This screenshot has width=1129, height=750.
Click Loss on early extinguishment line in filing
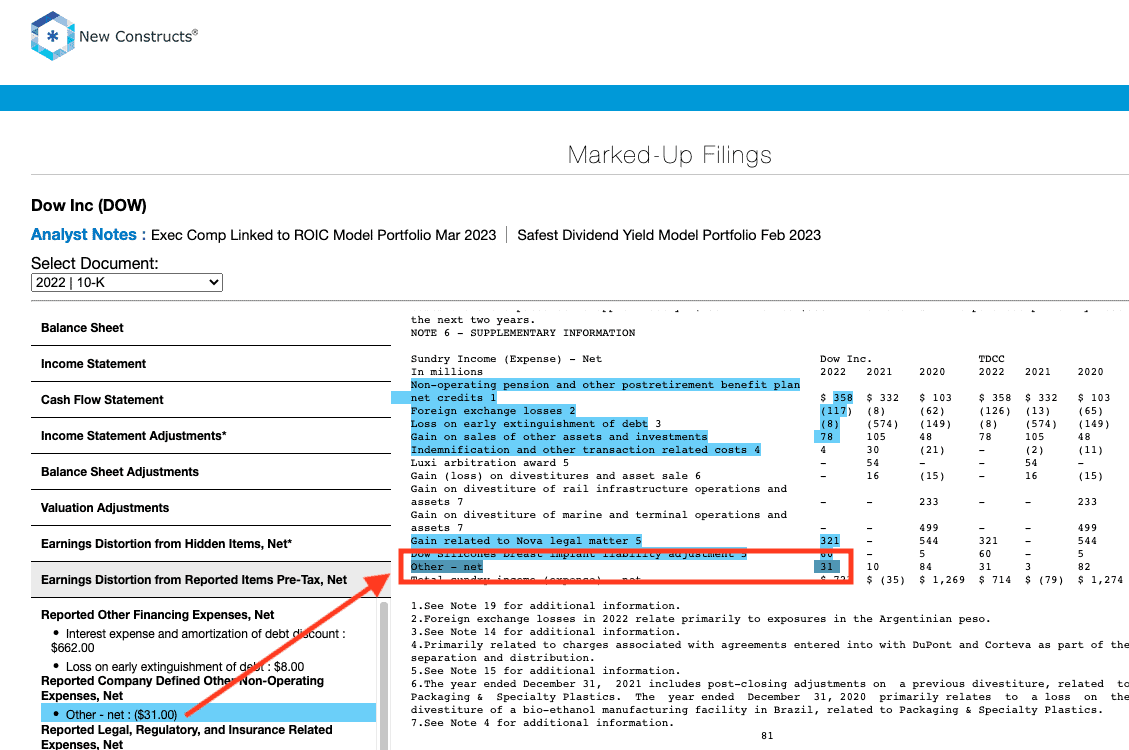click(x=529, y=424)
